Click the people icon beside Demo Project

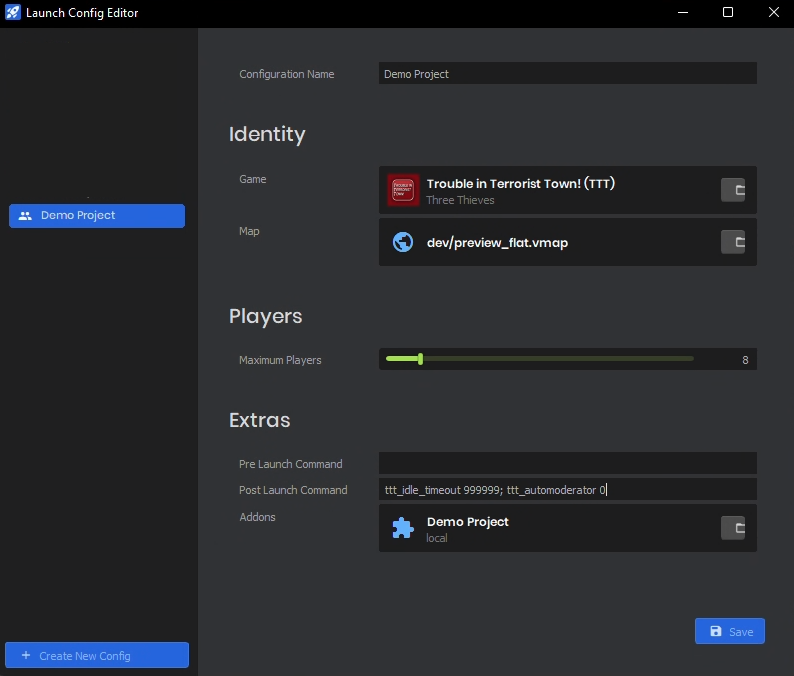pyautogui.click(x=25, y=216)
